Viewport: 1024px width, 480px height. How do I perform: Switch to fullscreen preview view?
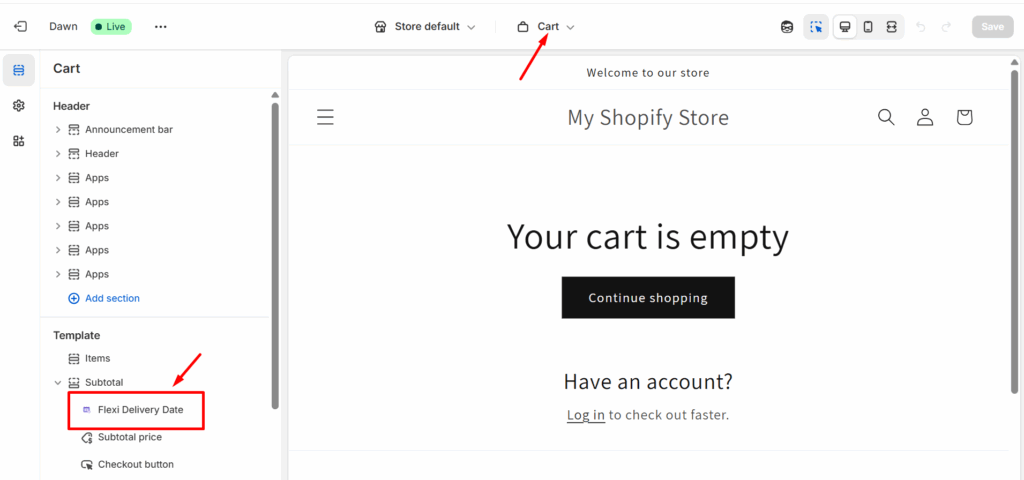(x=891, y=27)
